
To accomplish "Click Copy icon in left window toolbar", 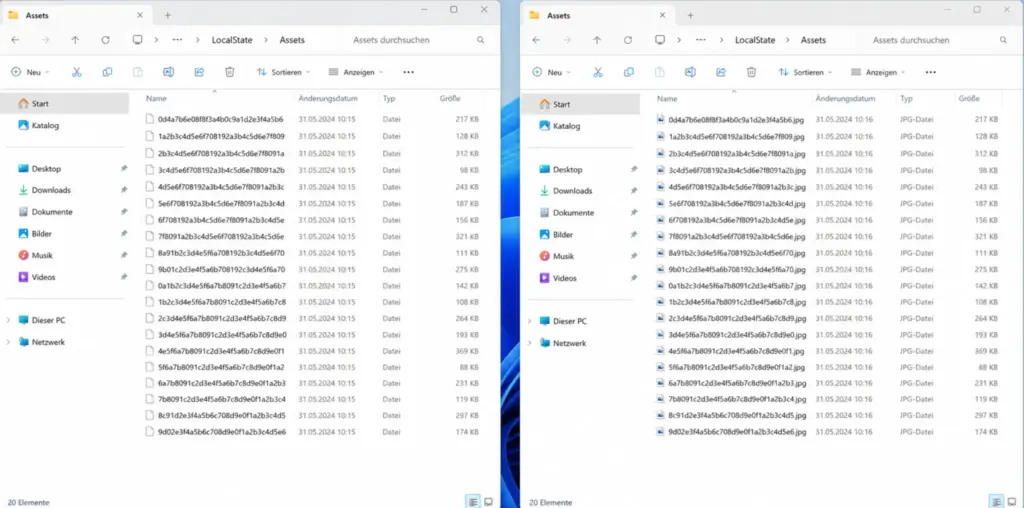I will [x=107, y=72].
